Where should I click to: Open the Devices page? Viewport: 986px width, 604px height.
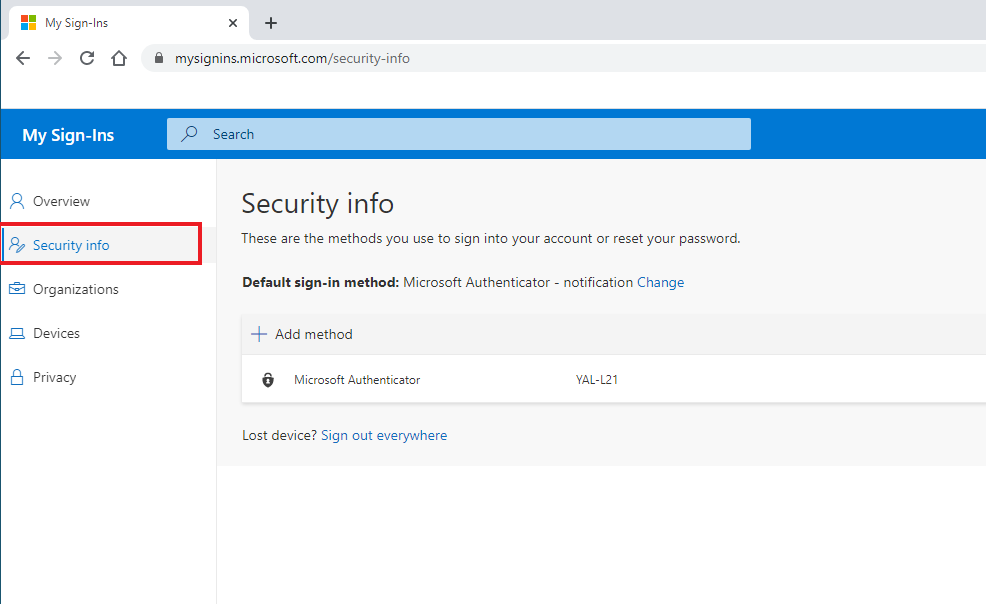click(x=56, y=333)
